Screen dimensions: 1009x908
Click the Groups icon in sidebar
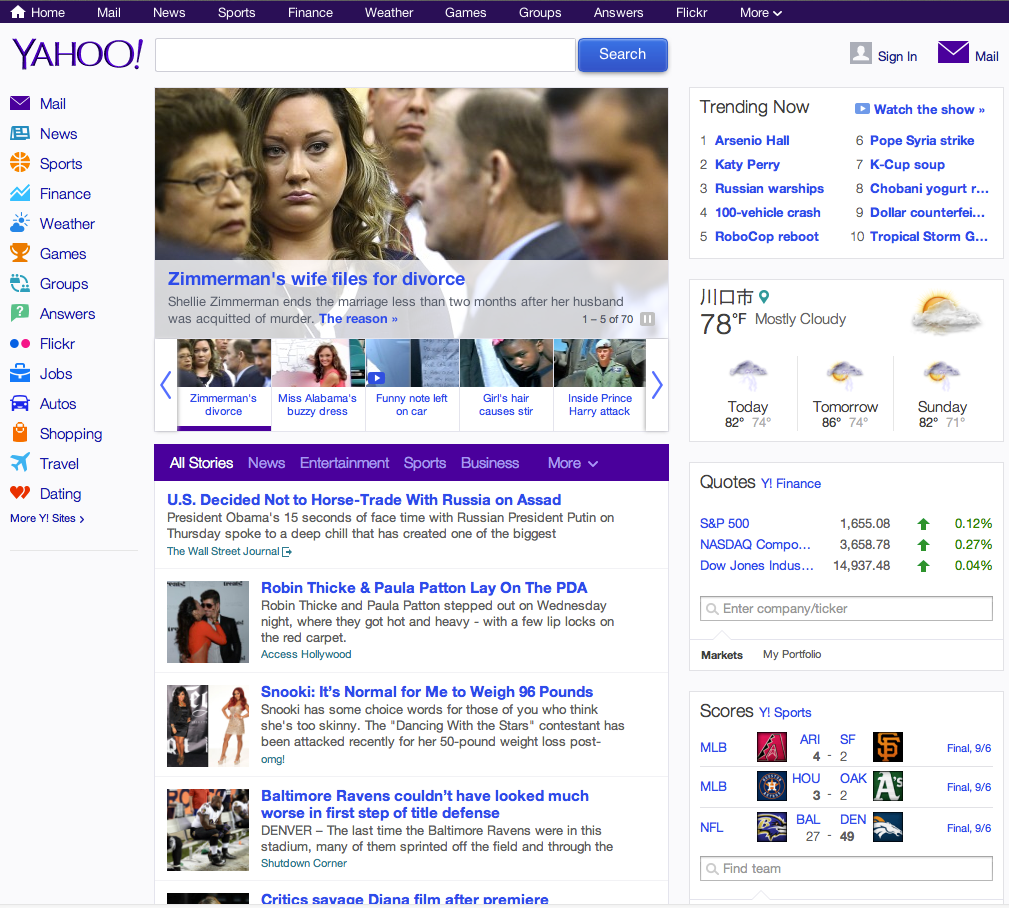(x=20, y=283)
